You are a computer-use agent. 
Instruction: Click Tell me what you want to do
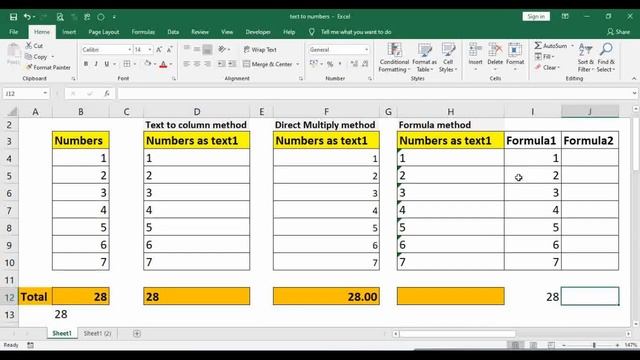tap(356, 32)
